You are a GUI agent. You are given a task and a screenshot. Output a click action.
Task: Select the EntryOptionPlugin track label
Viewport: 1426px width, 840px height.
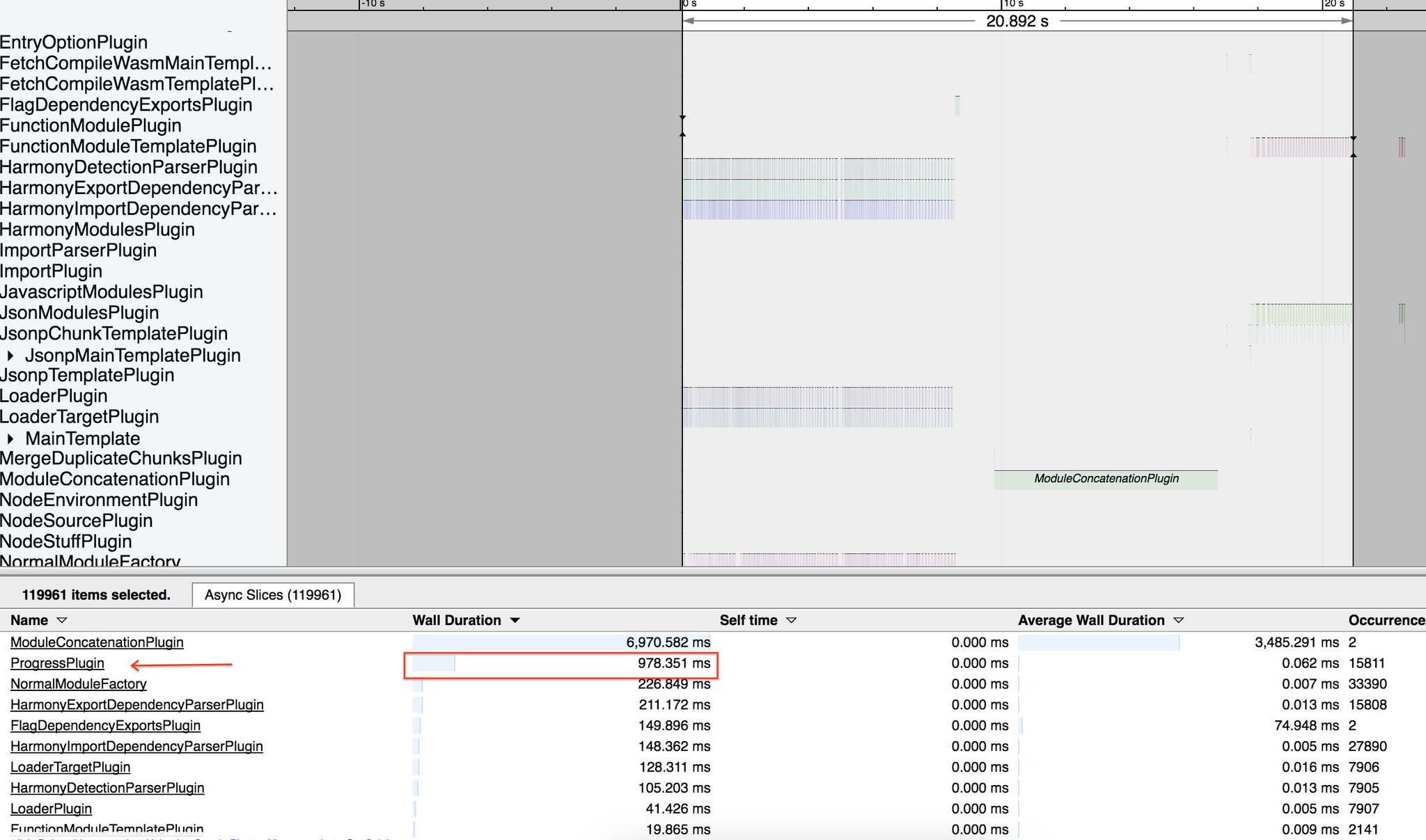coord(74,42)
